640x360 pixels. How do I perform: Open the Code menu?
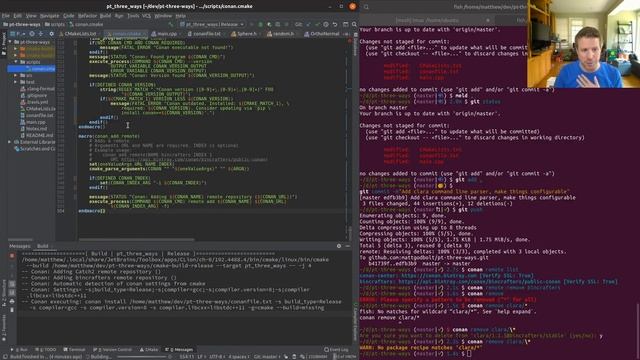(x=69, y=16)
